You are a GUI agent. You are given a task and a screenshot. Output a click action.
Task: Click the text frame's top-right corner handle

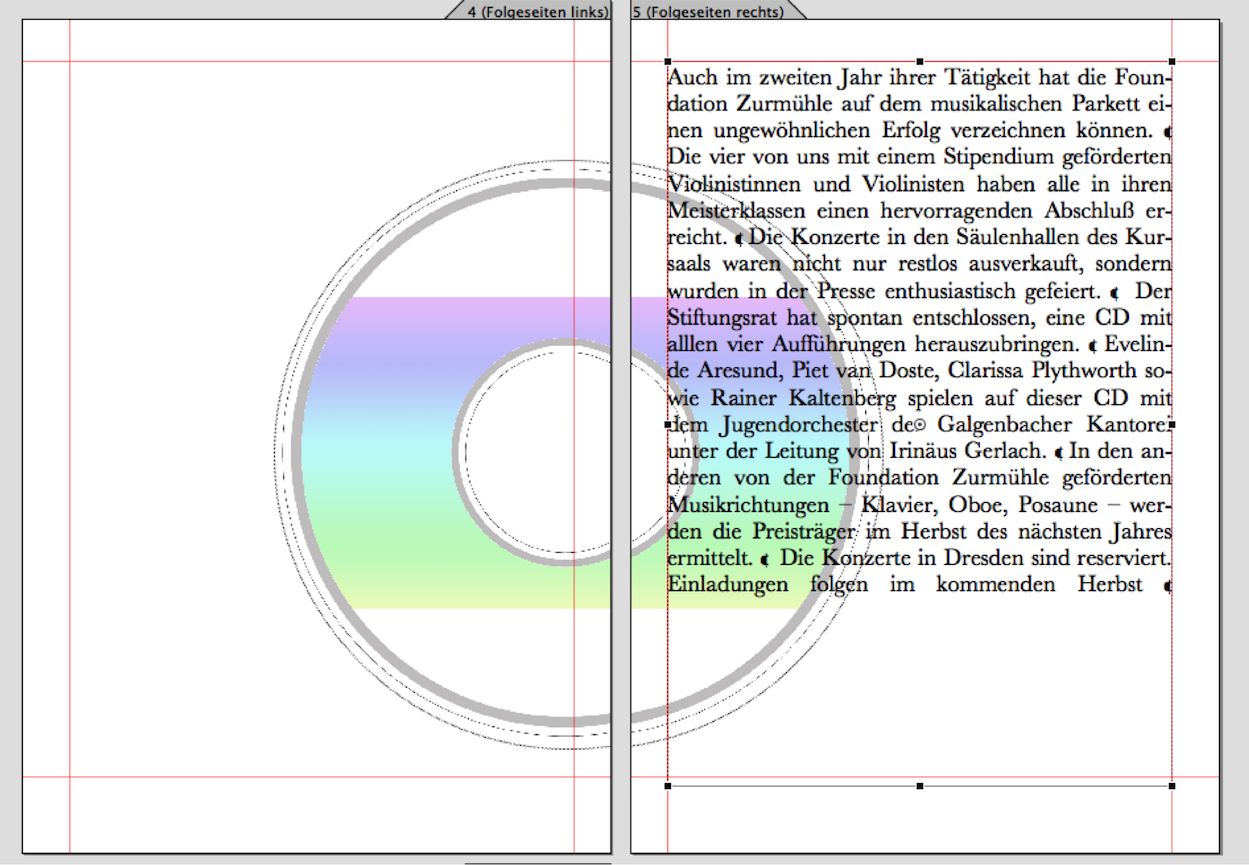tap(1172, 62)
